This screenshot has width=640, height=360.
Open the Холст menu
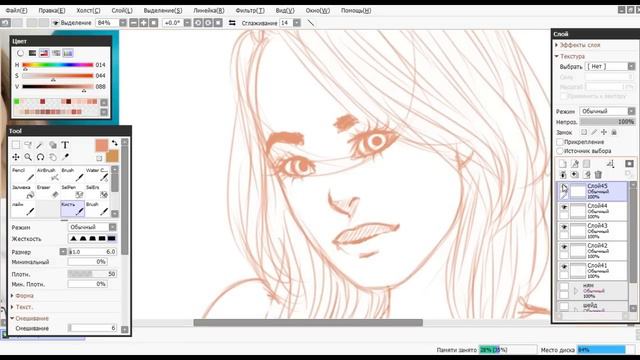(88, 11)
